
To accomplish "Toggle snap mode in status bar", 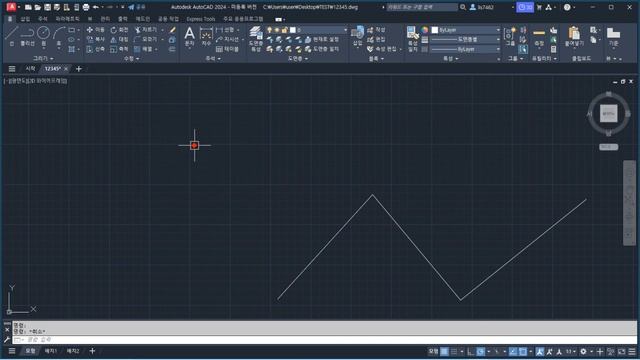I will (453, 351).
